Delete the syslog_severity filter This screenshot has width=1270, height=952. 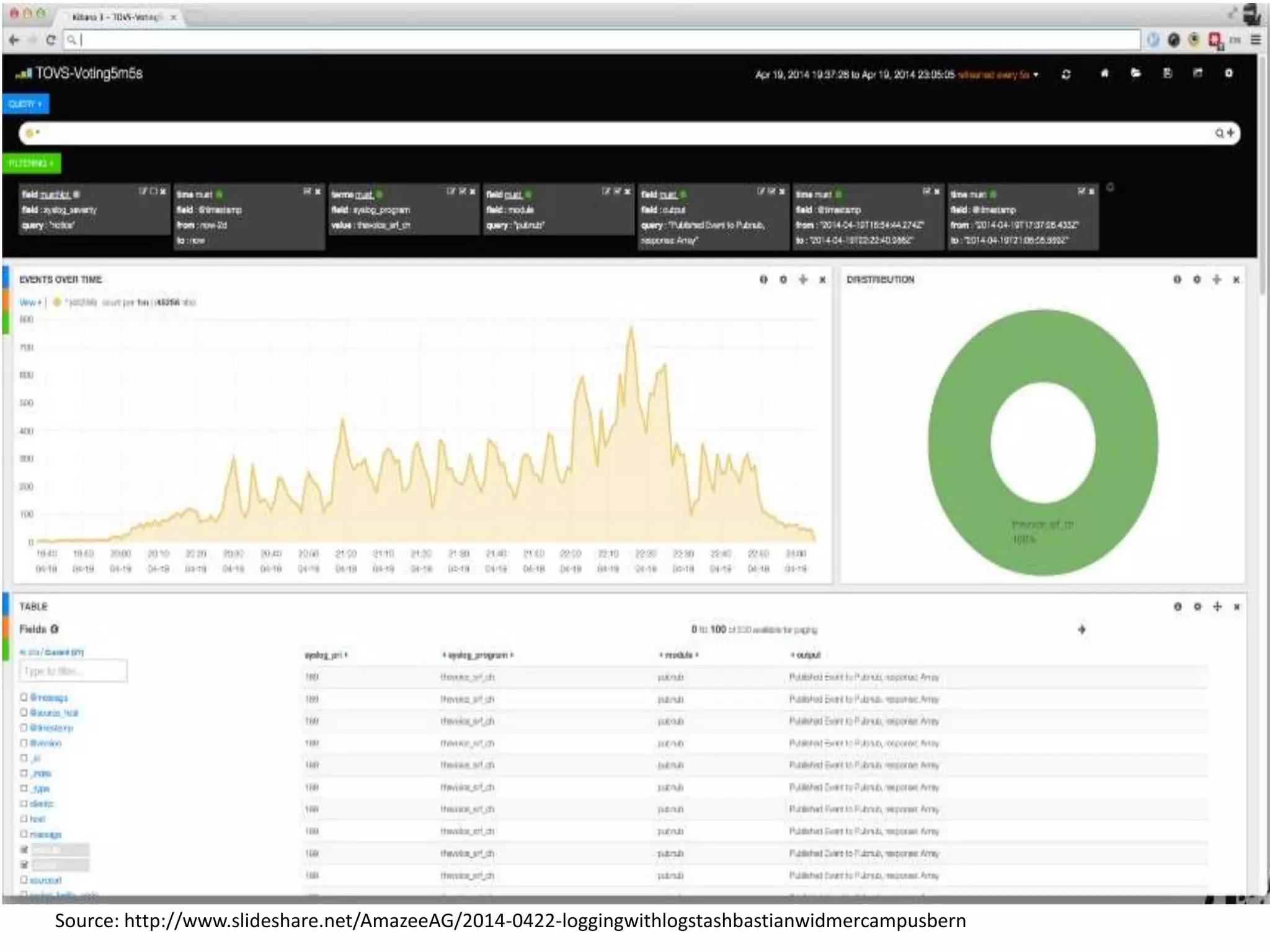tap(163, 192)
